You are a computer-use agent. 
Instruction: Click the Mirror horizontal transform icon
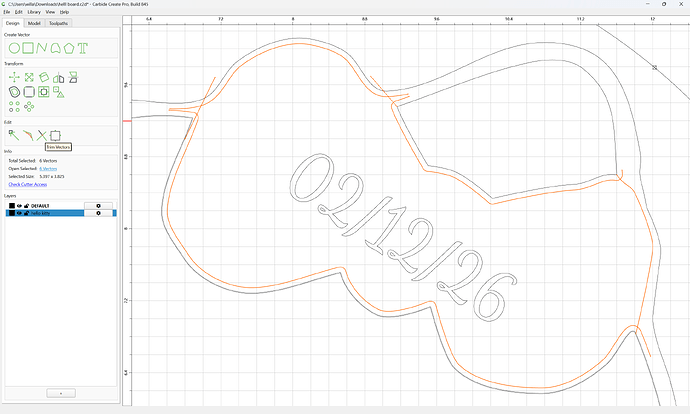coord(59,78)
